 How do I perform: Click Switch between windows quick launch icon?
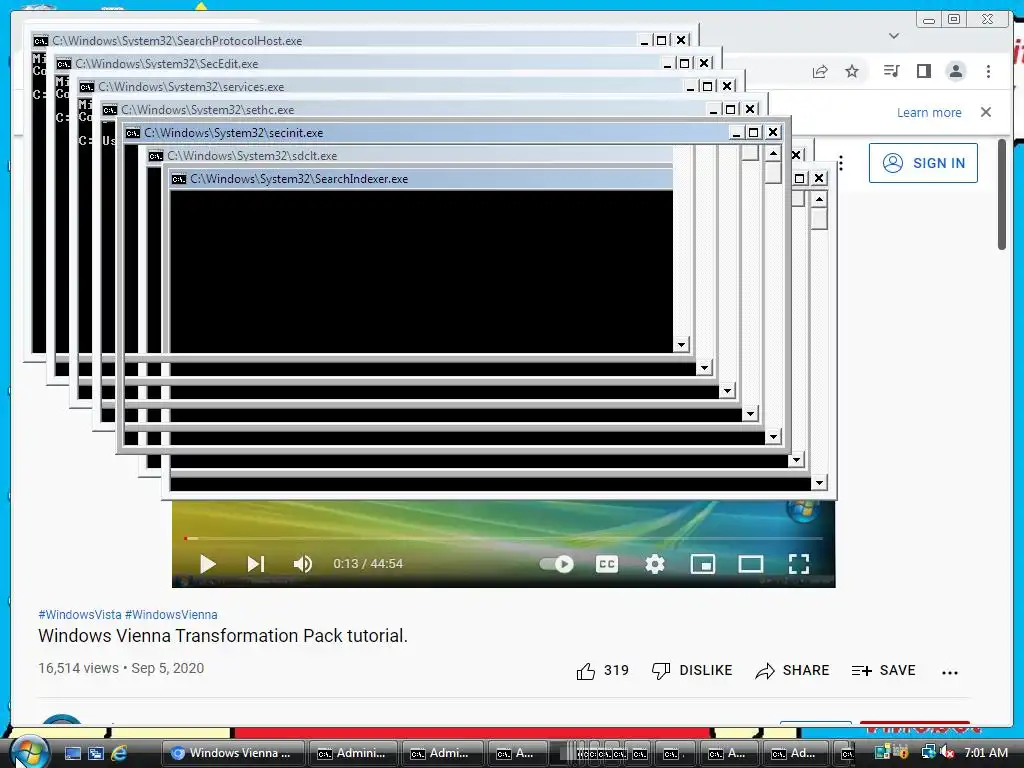96,753
